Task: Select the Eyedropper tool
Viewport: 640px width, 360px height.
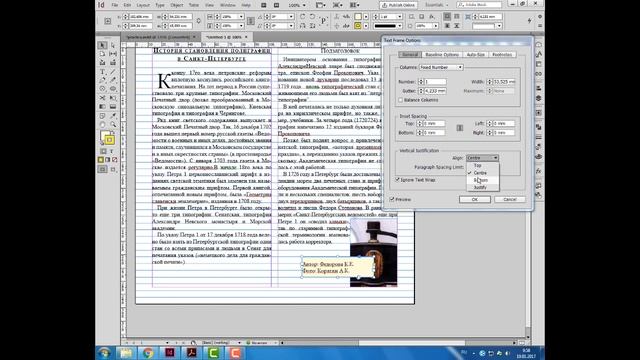Action: pos(113,116)
